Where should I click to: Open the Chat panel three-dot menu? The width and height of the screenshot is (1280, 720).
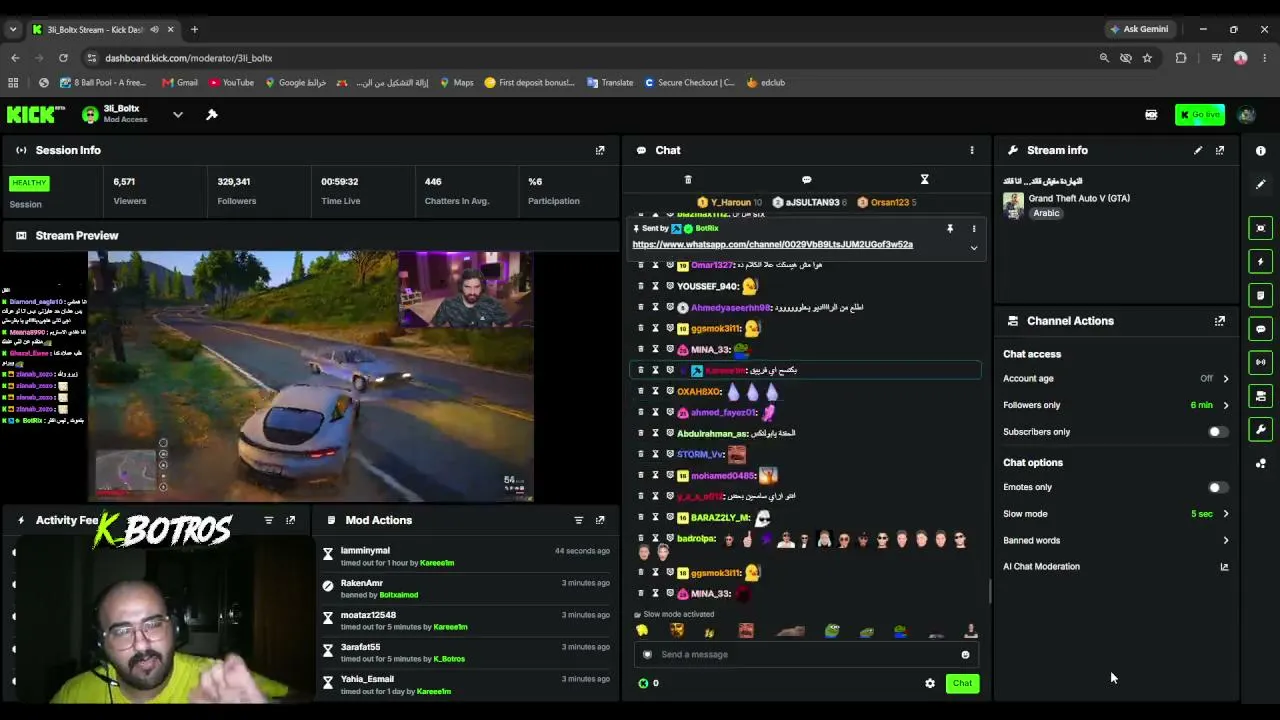point(972,150)
